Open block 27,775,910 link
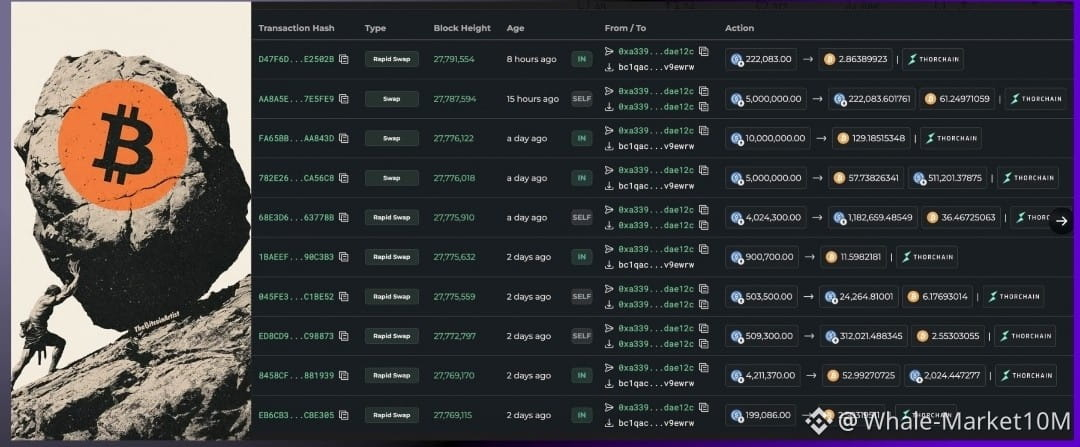Viewport: 1080px width, 447px height. (x=454, y=218)
